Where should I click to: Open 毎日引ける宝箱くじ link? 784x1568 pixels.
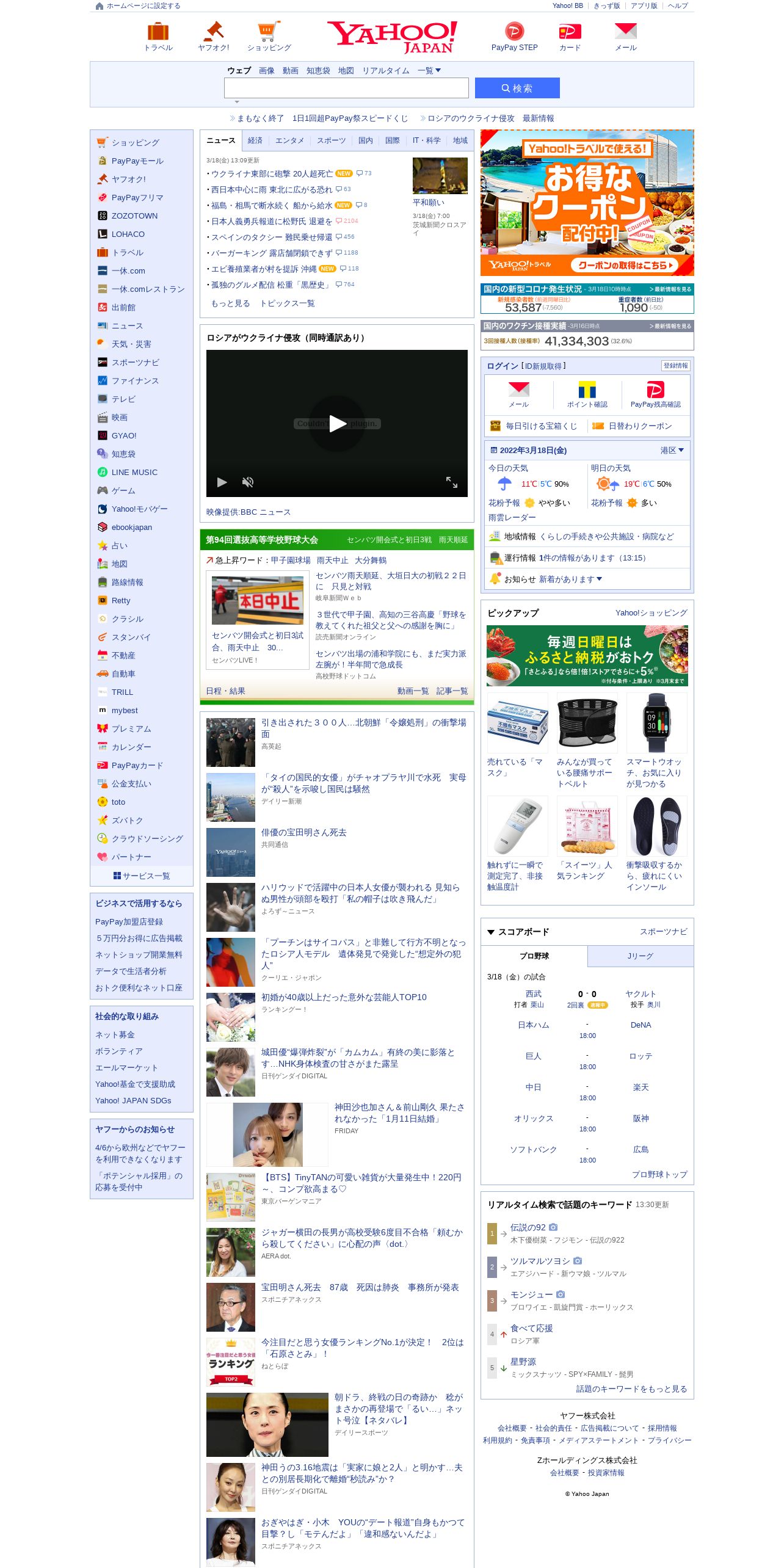coord(541,426)
